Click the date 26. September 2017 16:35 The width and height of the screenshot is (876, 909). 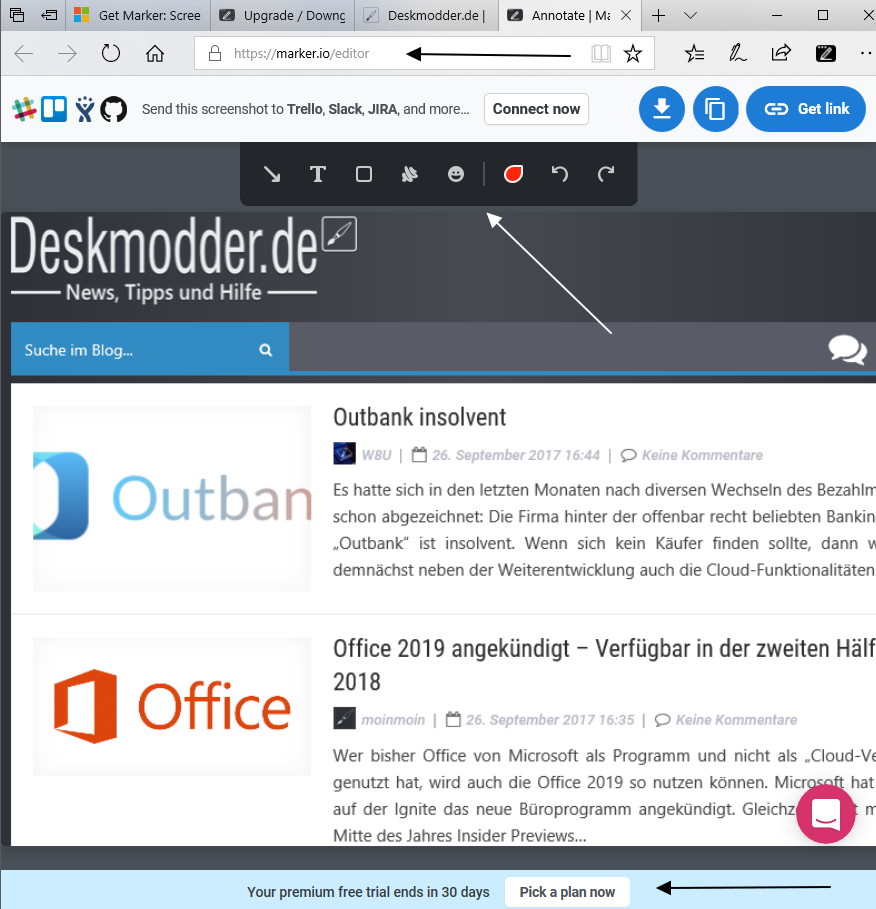click(550, 720)
